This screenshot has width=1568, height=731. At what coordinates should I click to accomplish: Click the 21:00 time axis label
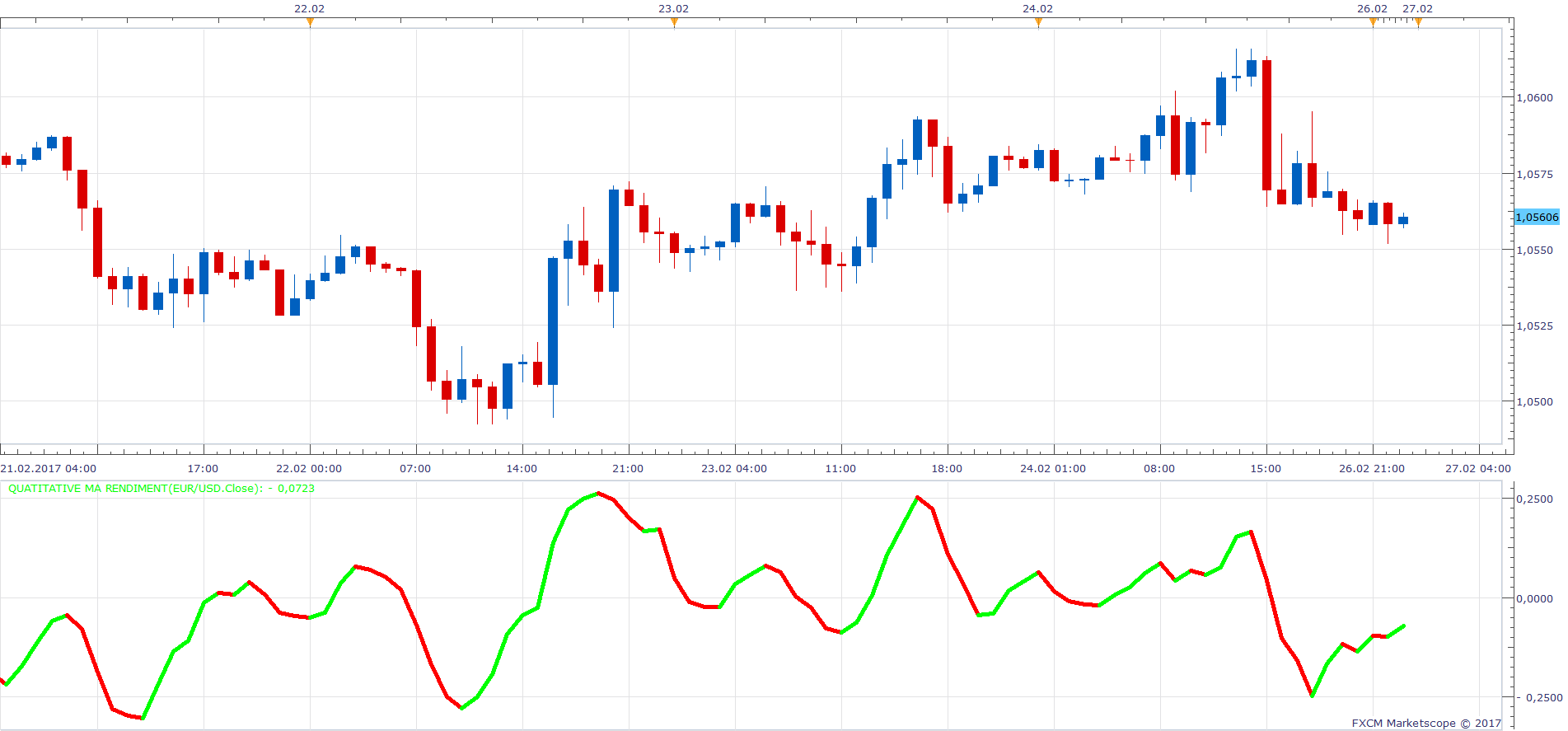coord(628,468)
